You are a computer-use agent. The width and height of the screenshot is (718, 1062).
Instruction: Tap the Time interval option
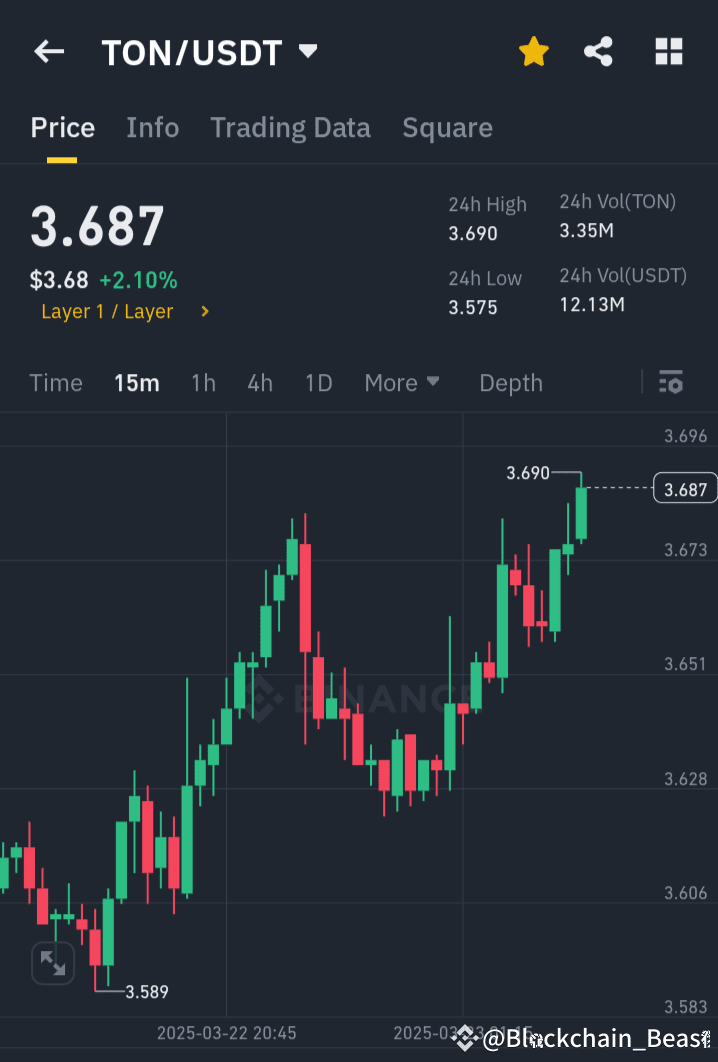55,382
